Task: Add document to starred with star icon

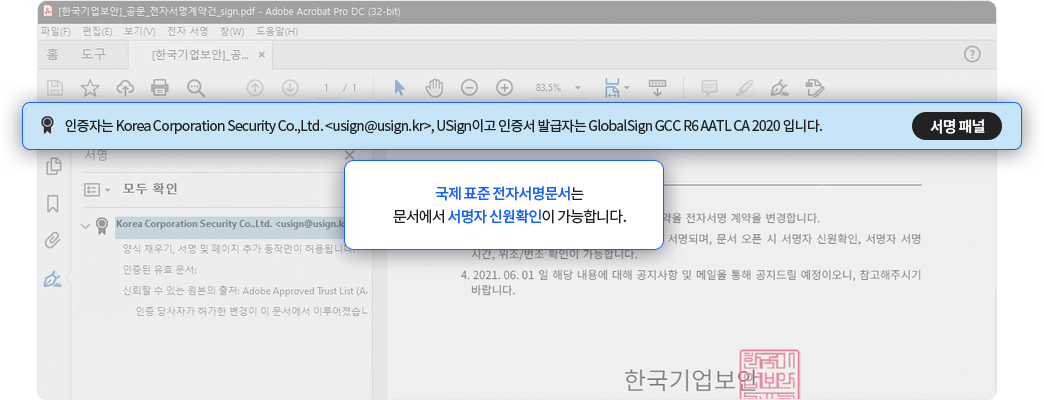Action: coord(90,87)
